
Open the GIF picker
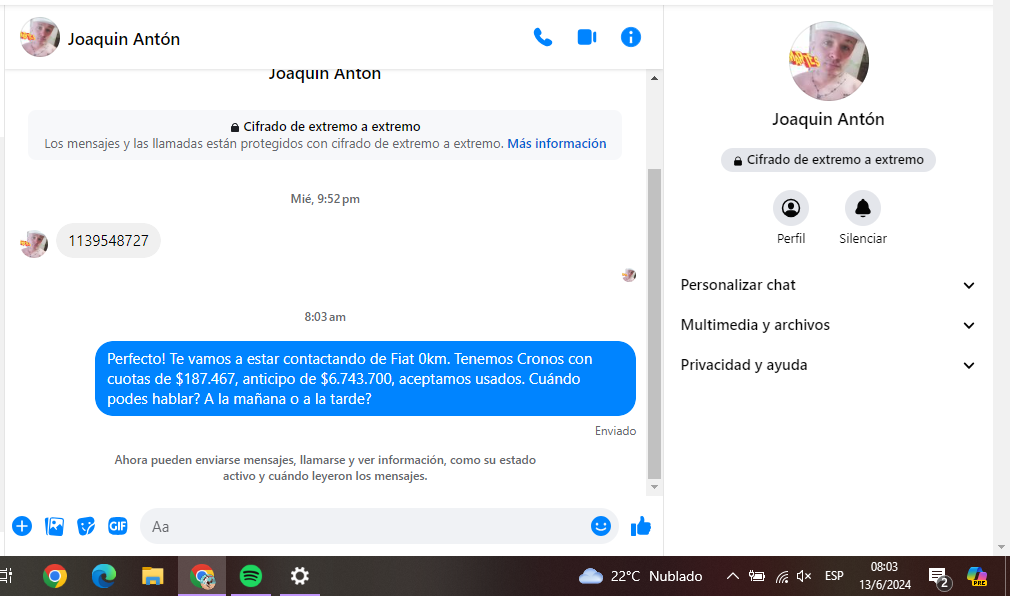118,526
